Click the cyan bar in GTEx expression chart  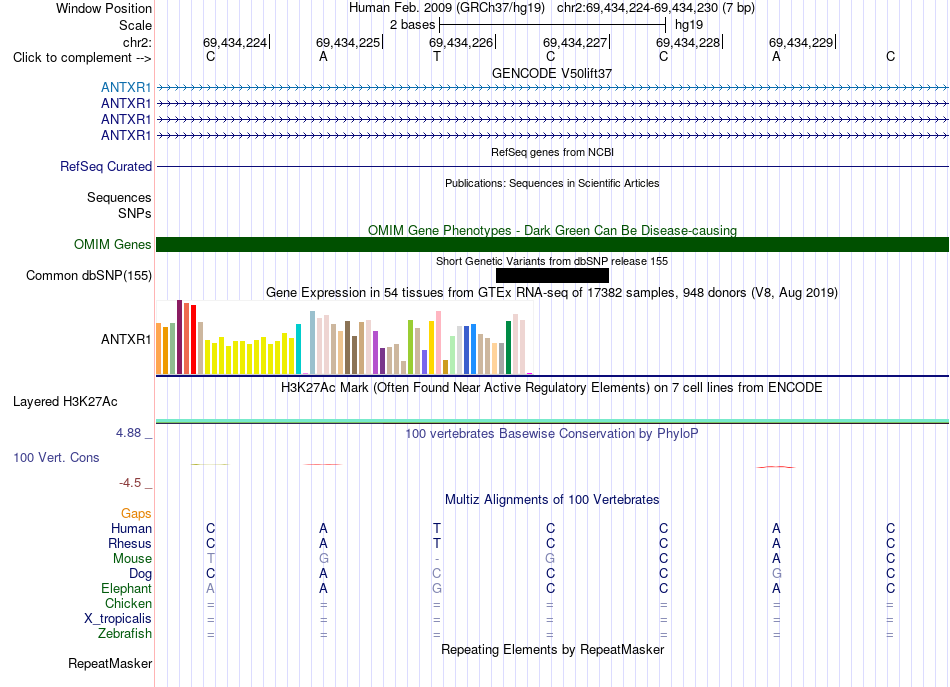pyautogui.click(x=298, y=349)
